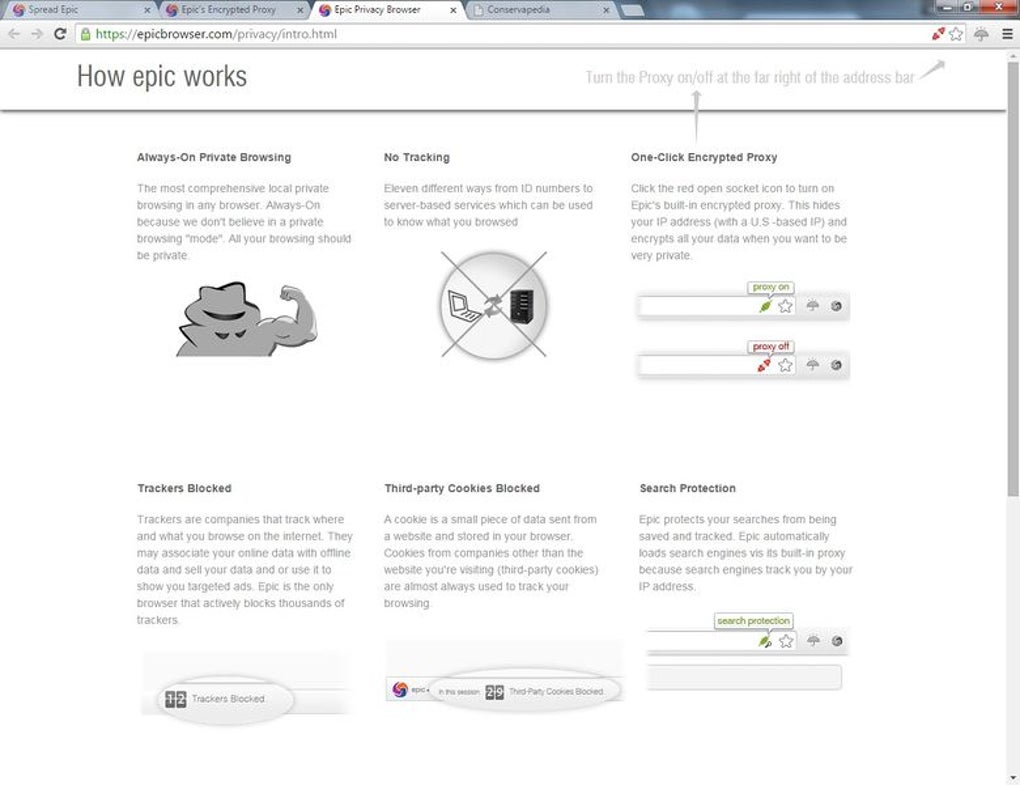1020x785 pixels.
Task: Click the 'search protection' tooltip label
Action: (753, 621)
